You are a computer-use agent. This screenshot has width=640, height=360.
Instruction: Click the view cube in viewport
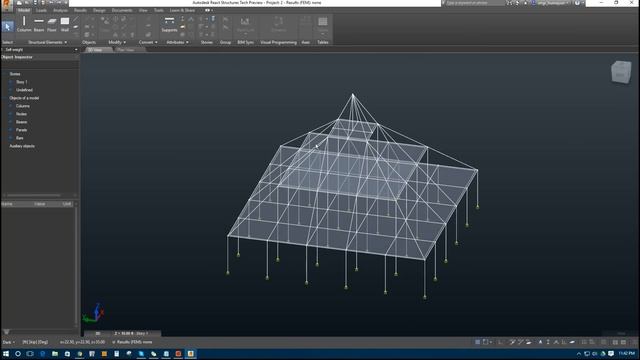pos(621,72)
